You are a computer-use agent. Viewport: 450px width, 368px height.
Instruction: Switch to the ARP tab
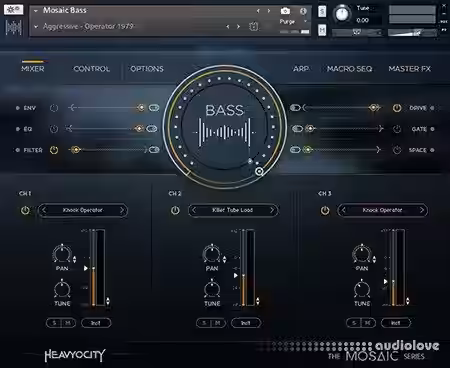[x=301, y=69]
